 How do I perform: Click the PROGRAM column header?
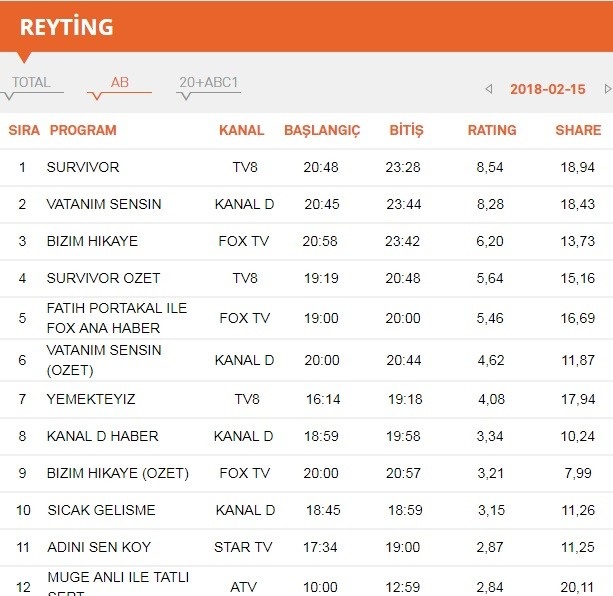pyautogui.click(x=83, y=130)
